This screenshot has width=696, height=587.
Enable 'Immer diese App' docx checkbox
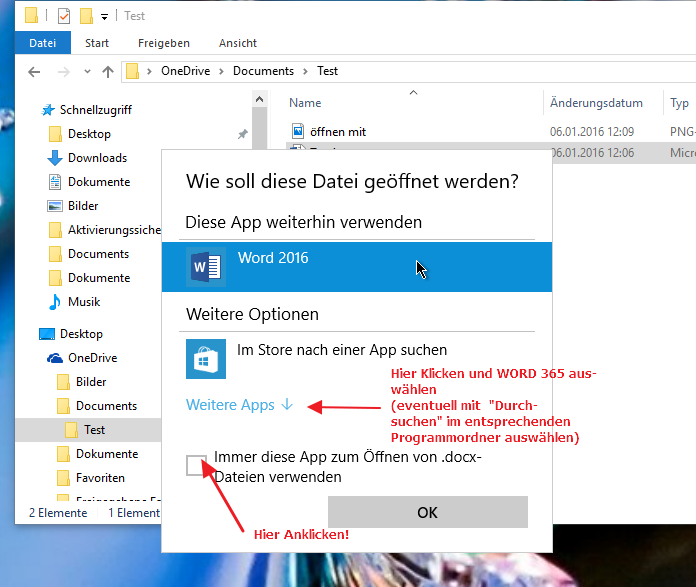[196, 465]
